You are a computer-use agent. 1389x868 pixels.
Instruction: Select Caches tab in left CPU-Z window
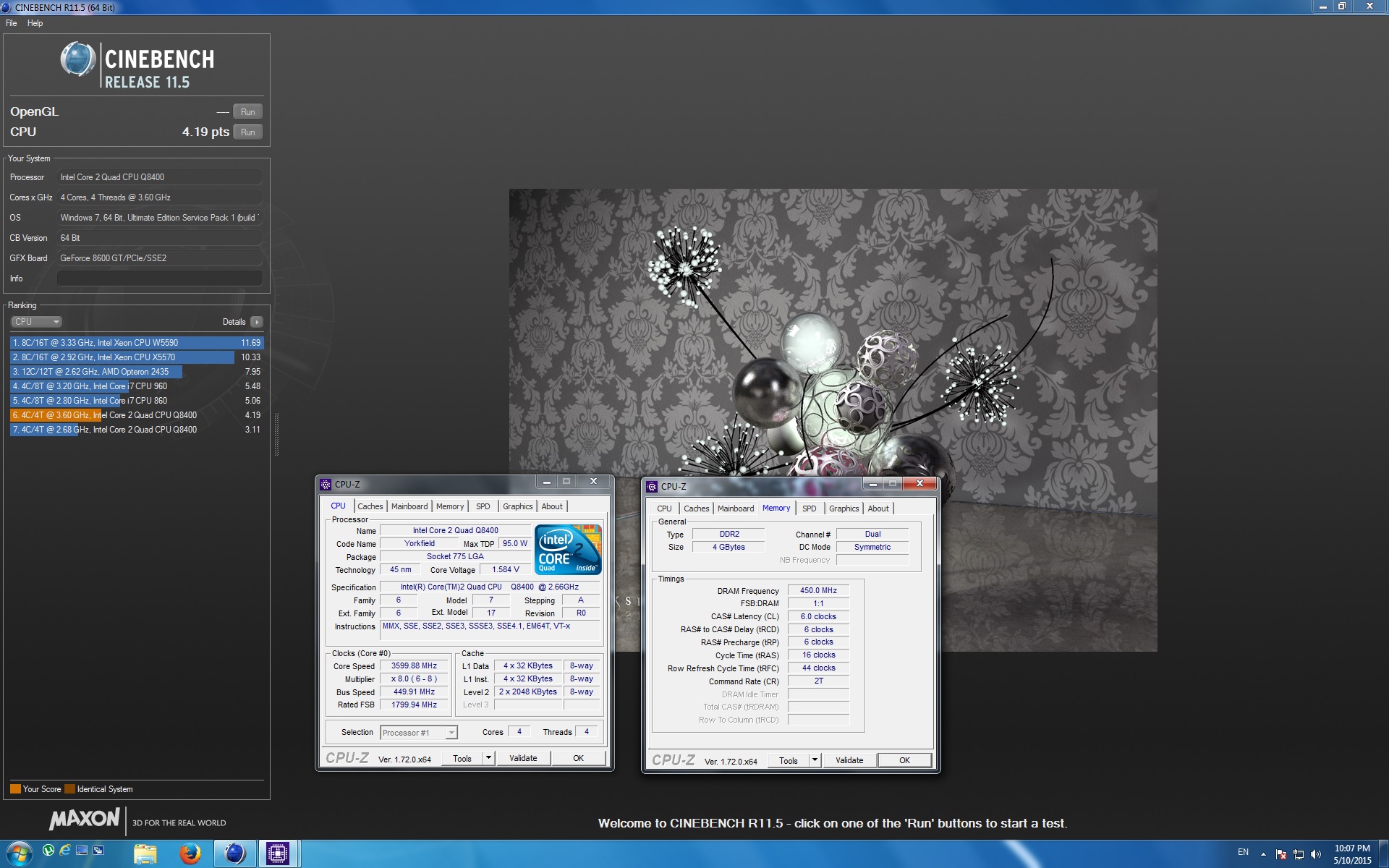click(x=370, y=506)
